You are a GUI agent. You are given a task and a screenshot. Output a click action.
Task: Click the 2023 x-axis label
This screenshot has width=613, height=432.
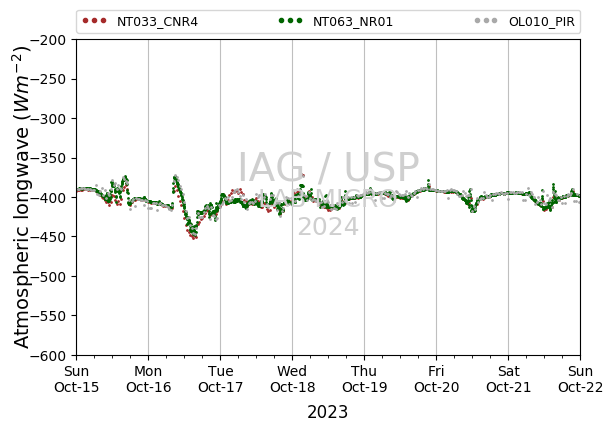click(328, 412)
